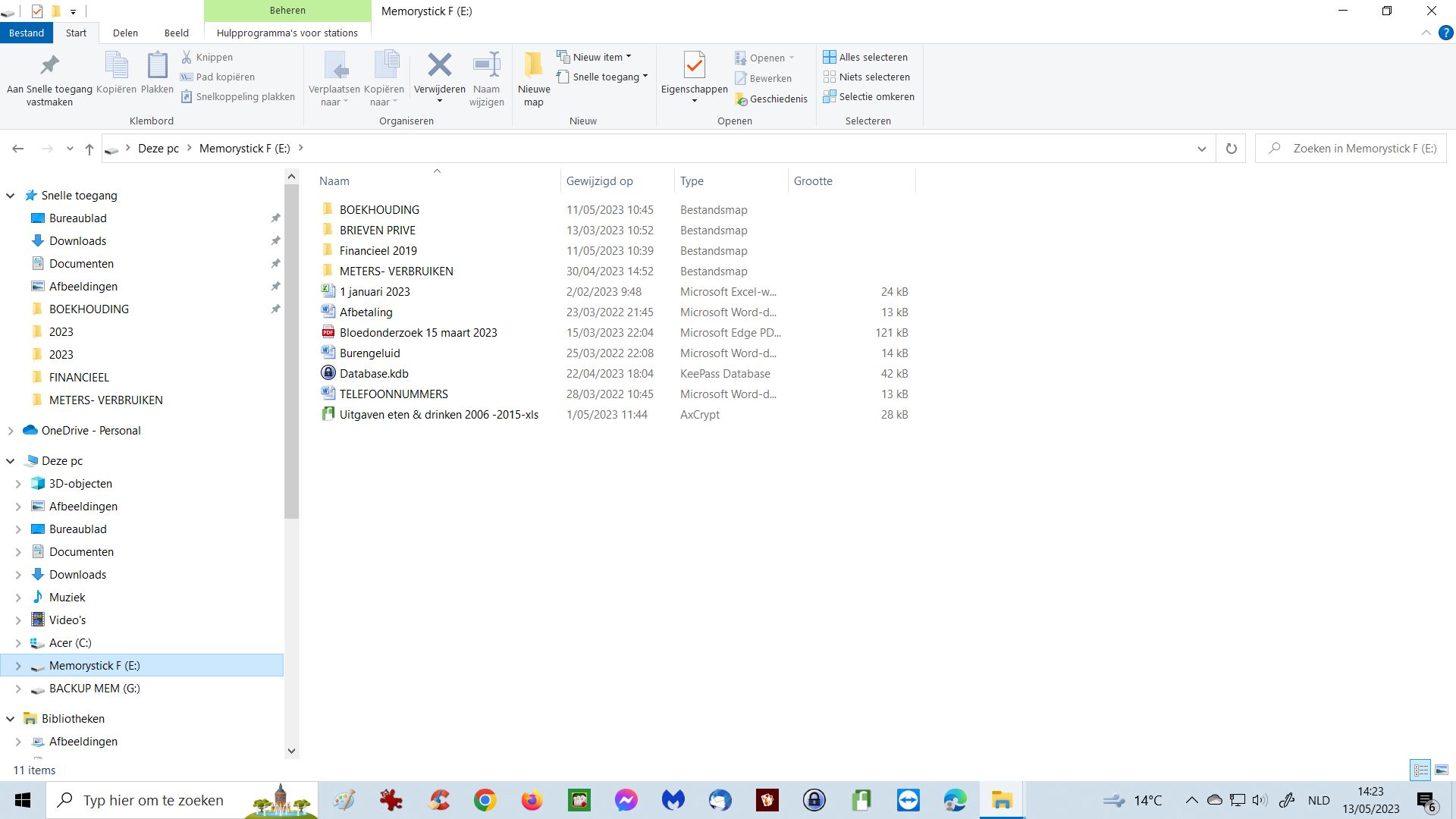This screenshot has width=1456, height=819.
Task: Expand the Acer (C:) drive node
Action: [x=18, y=643]
